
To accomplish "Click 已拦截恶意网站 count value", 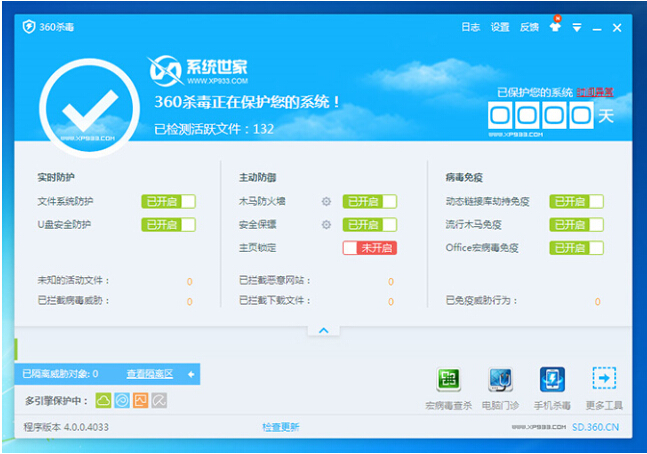I will click(391, 281).
